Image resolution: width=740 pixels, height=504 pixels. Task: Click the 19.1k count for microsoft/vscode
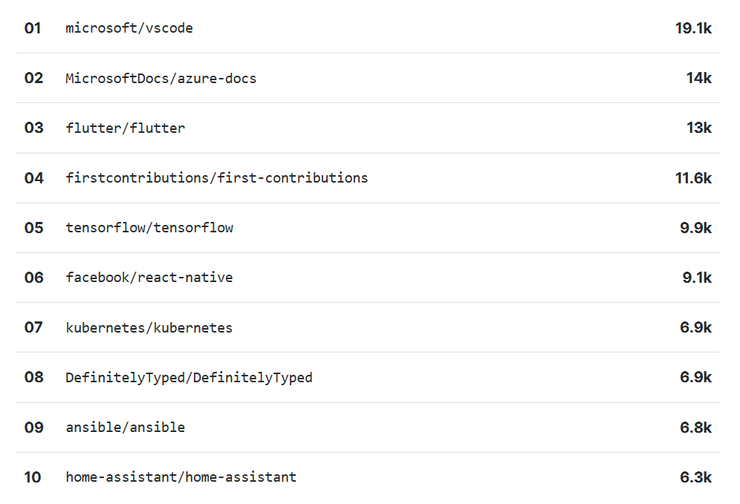tap(693, 28)
